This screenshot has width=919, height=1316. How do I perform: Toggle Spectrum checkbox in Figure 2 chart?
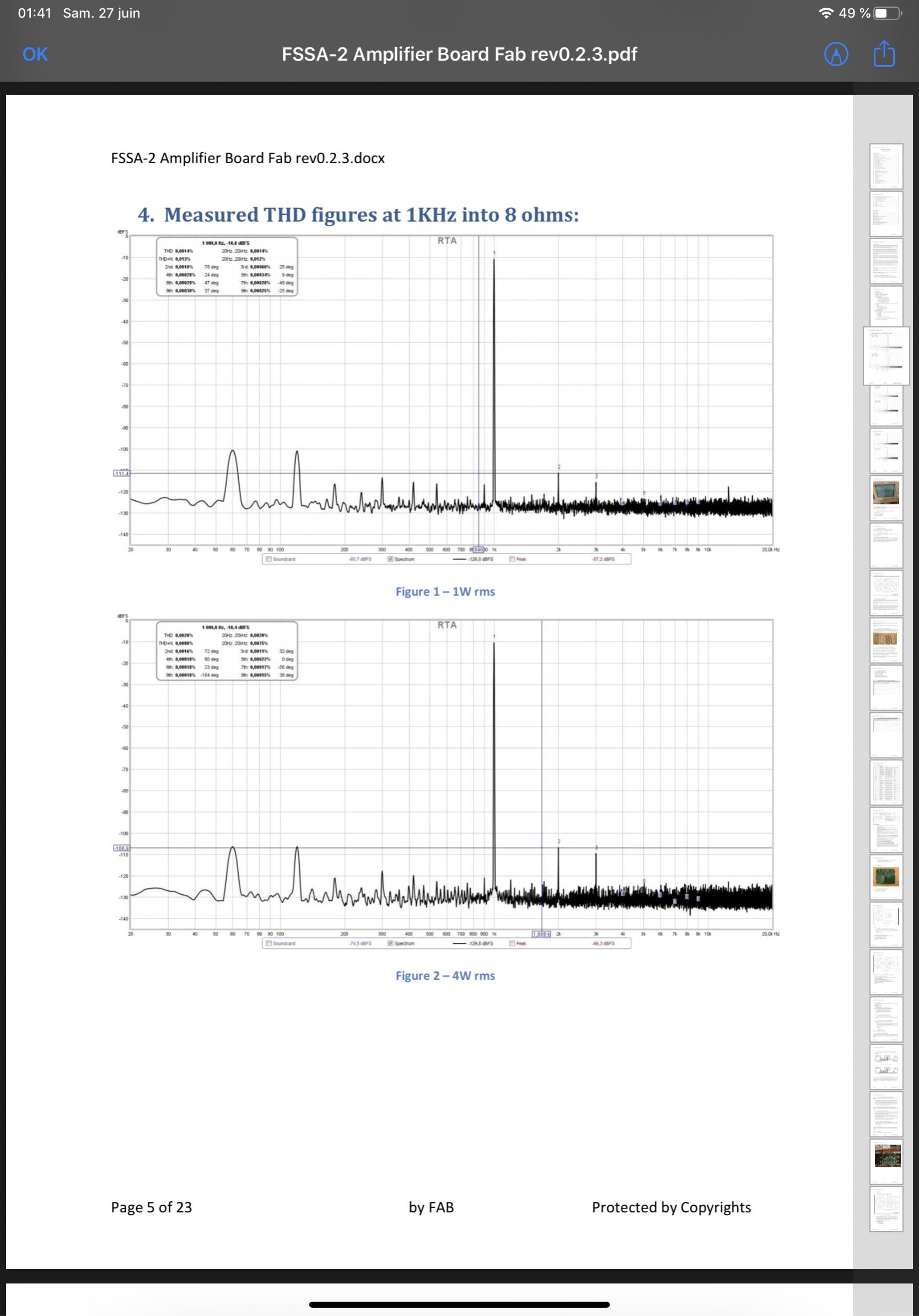point(390,943)
